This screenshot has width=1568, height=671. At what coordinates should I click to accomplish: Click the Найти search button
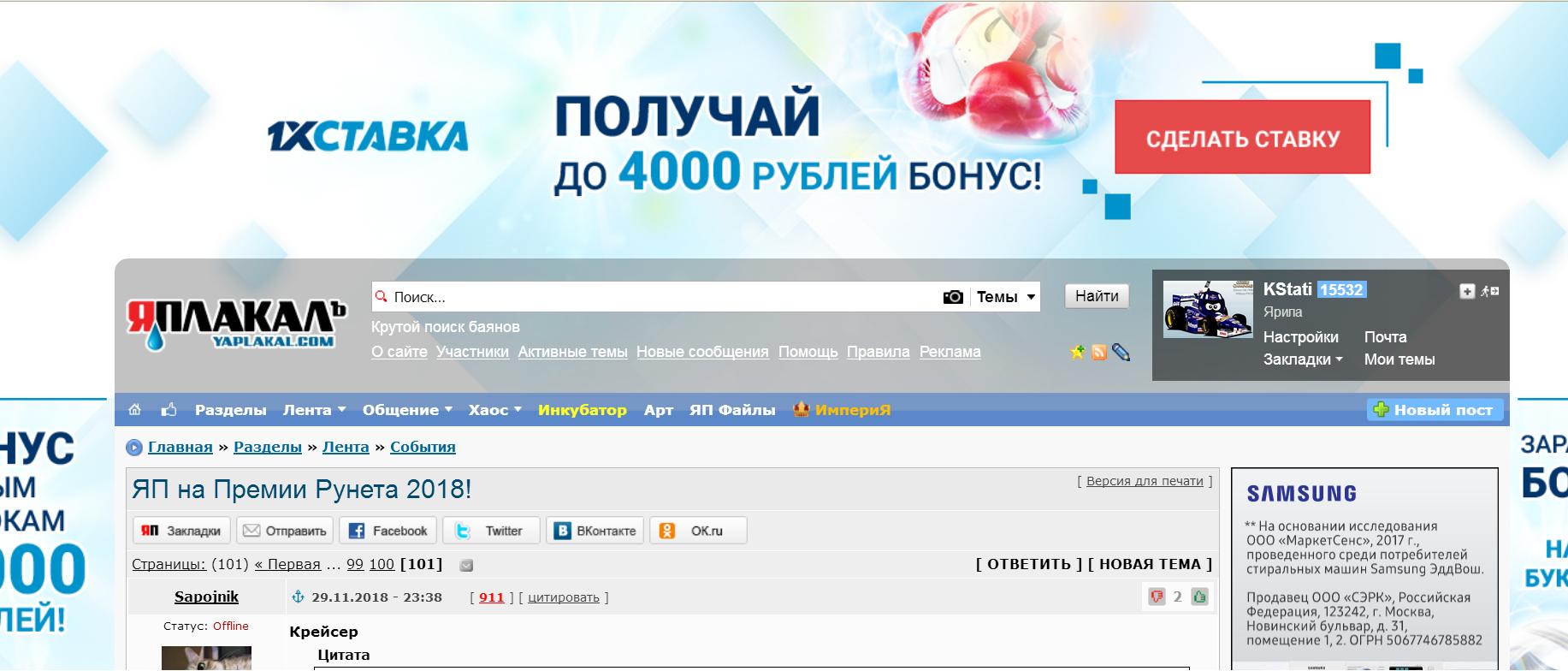1097,296
